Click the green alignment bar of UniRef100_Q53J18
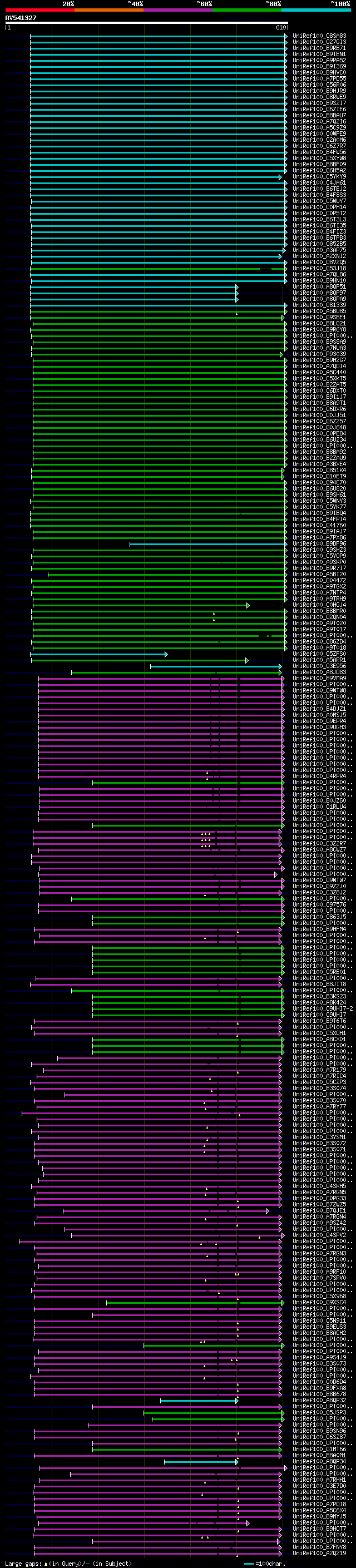 158,269
